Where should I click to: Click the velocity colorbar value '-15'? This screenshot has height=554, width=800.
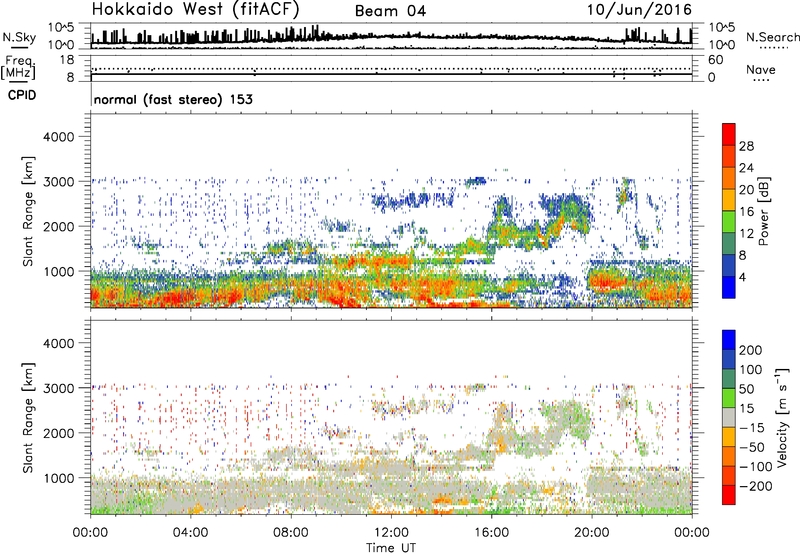pyautogui.click(x=752, y=428)
